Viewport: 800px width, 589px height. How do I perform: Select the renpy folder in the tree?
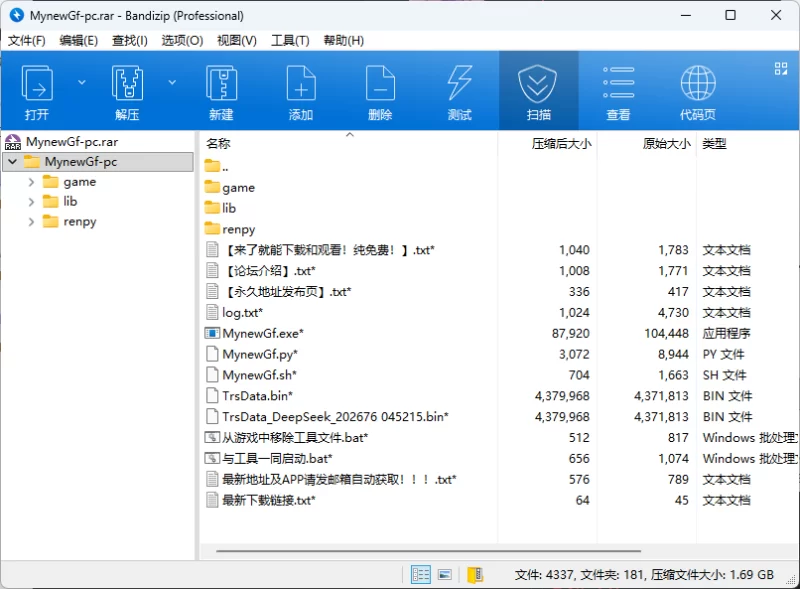[x=80, y=222]
